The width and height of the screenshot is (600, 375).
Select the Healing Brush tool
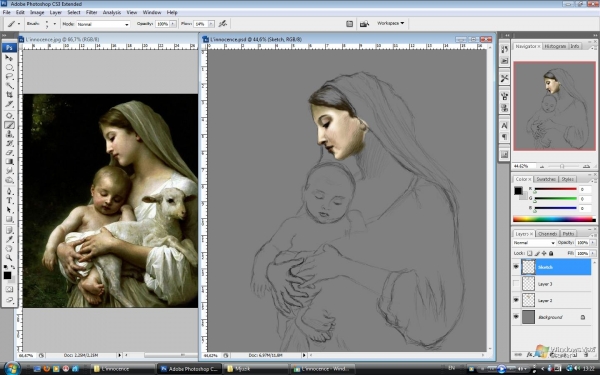tap(9, 116)
